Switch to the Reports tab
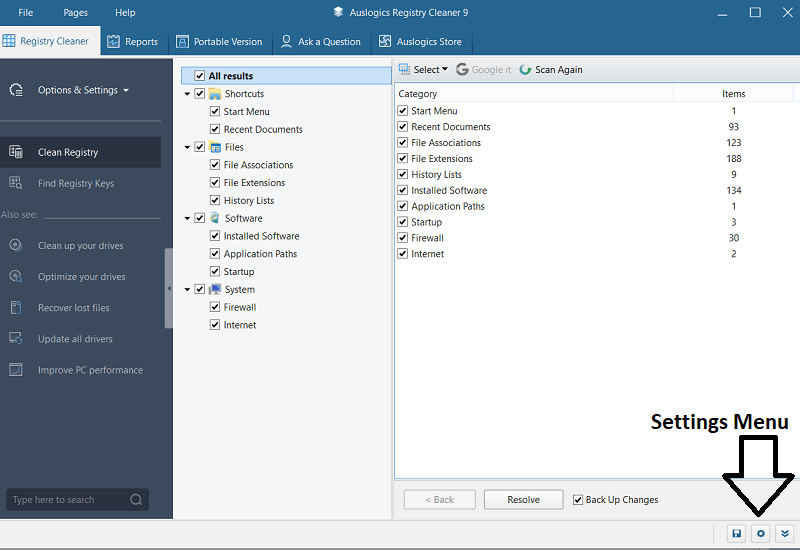This screenshot has height=550, width=800. [x=132, y=42]
